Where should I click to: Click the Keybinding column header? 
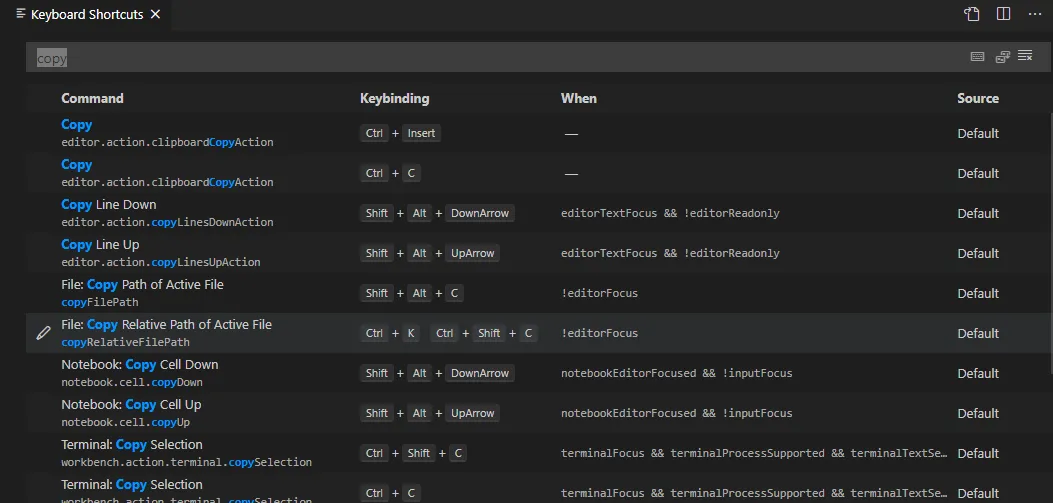click(x=394, y=98)
